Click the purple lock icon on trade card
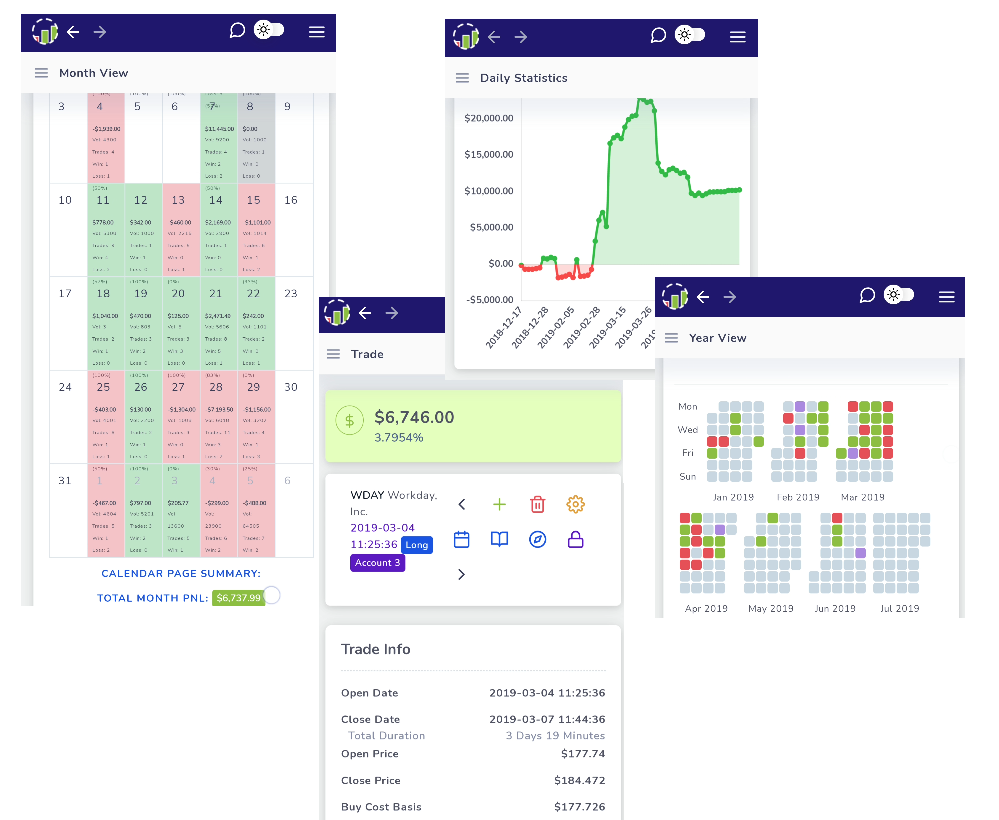The width and height of the screenshot is (999, 820). 575,540
